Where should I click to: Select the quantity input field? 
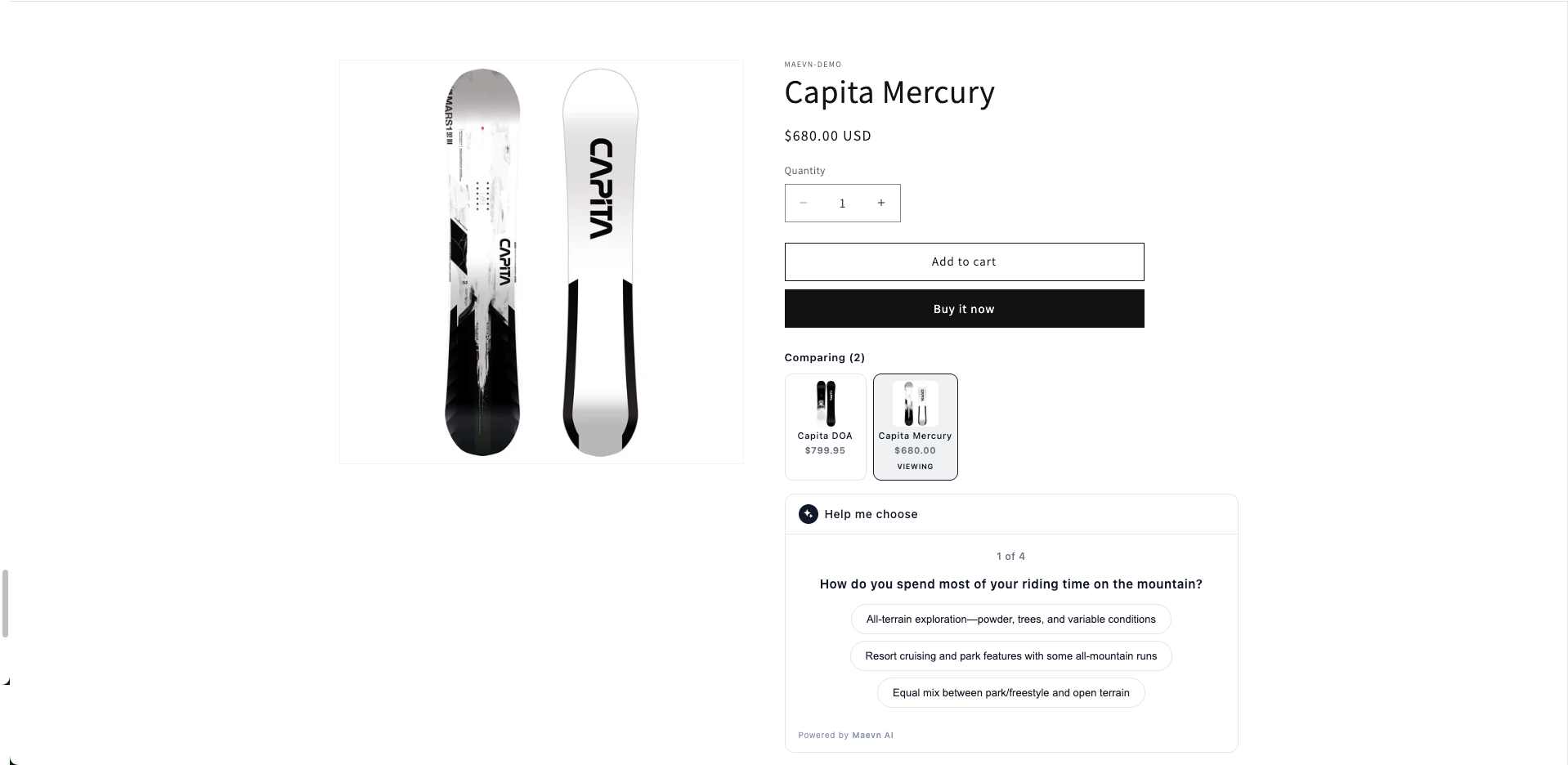pos(842,203)
